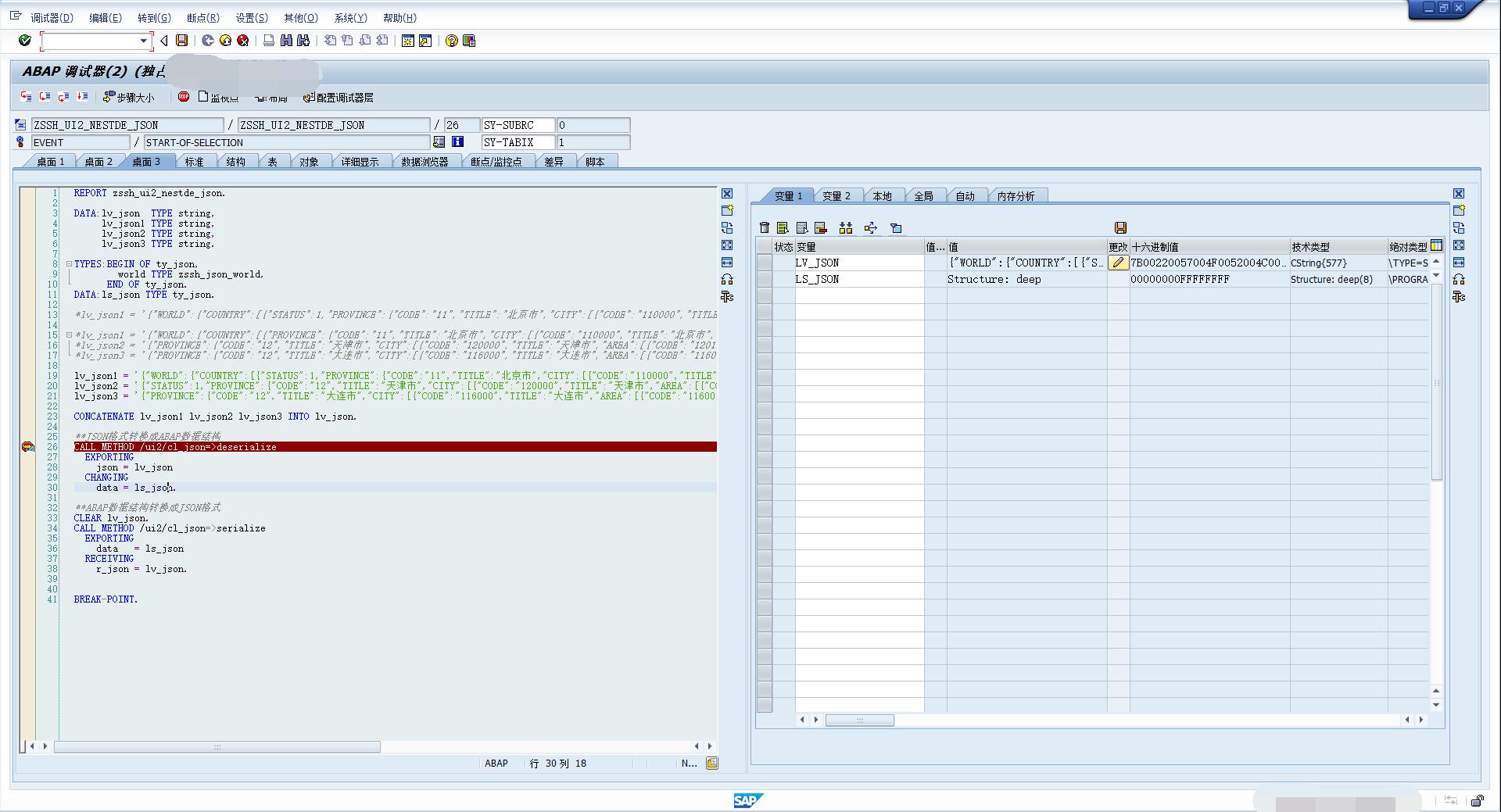1501x812 pixels.
Task: Switch to the 结构 tab
Action: point(235,162)
